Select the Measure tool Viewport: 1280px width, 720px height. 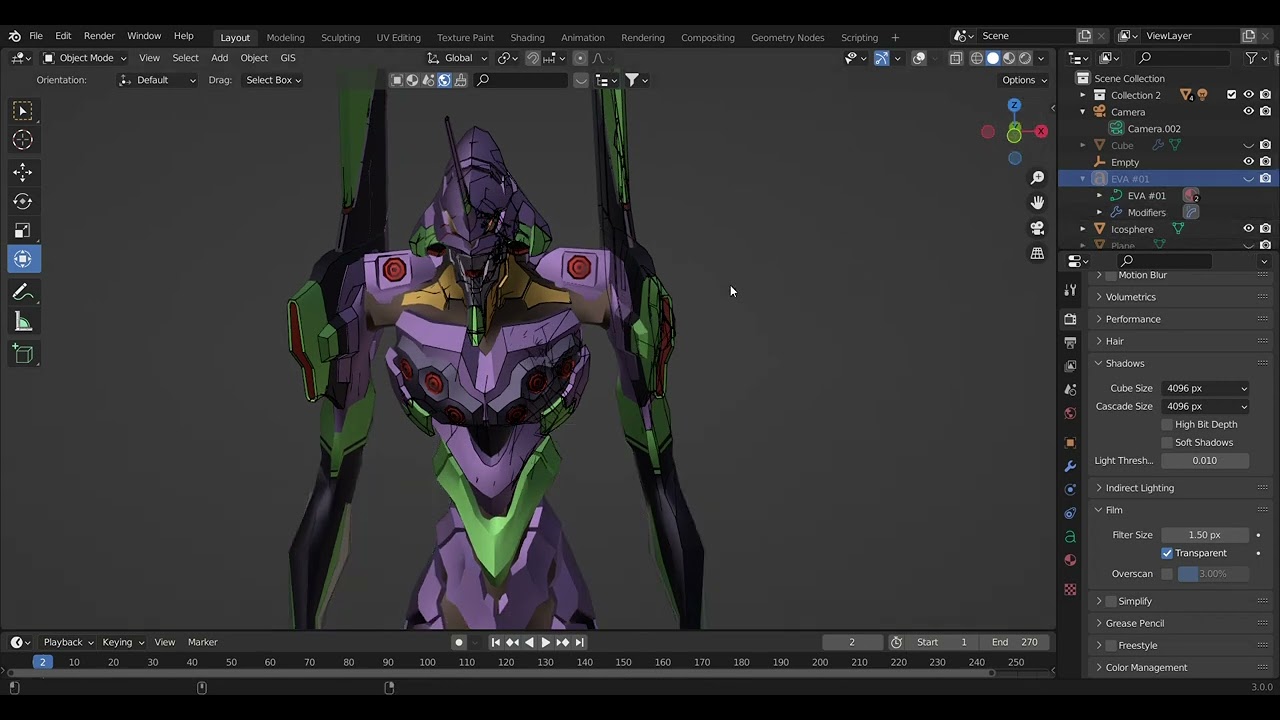tap(22, 322)
